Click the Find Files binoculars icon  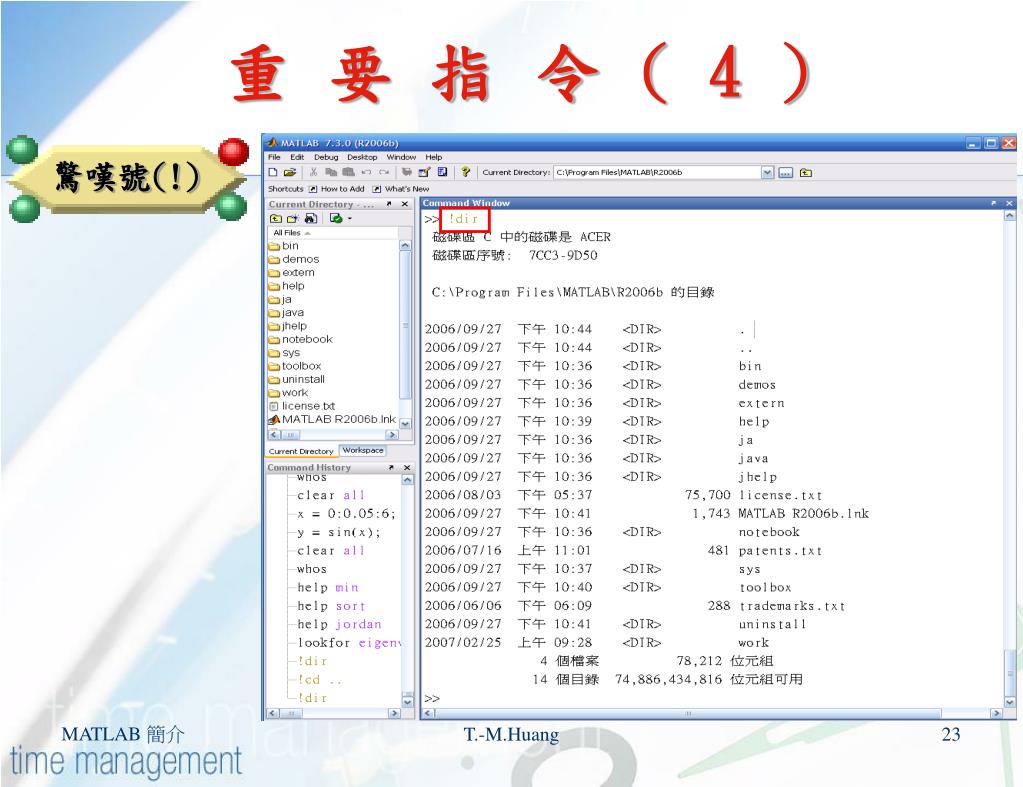(311, 219)
